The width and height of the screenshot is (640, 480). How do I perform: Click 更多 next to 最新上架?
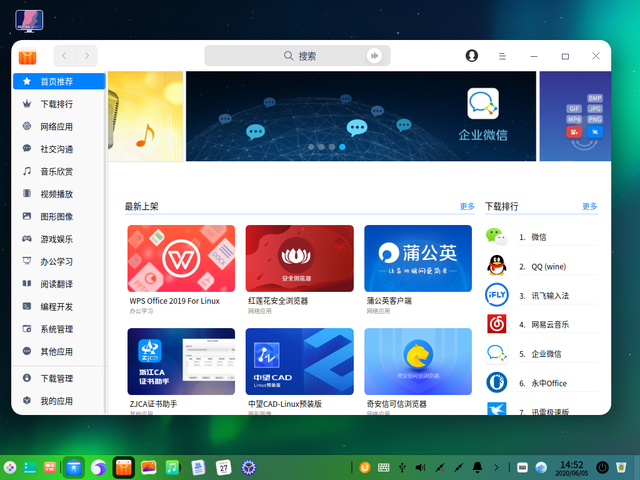click(467, 207)
